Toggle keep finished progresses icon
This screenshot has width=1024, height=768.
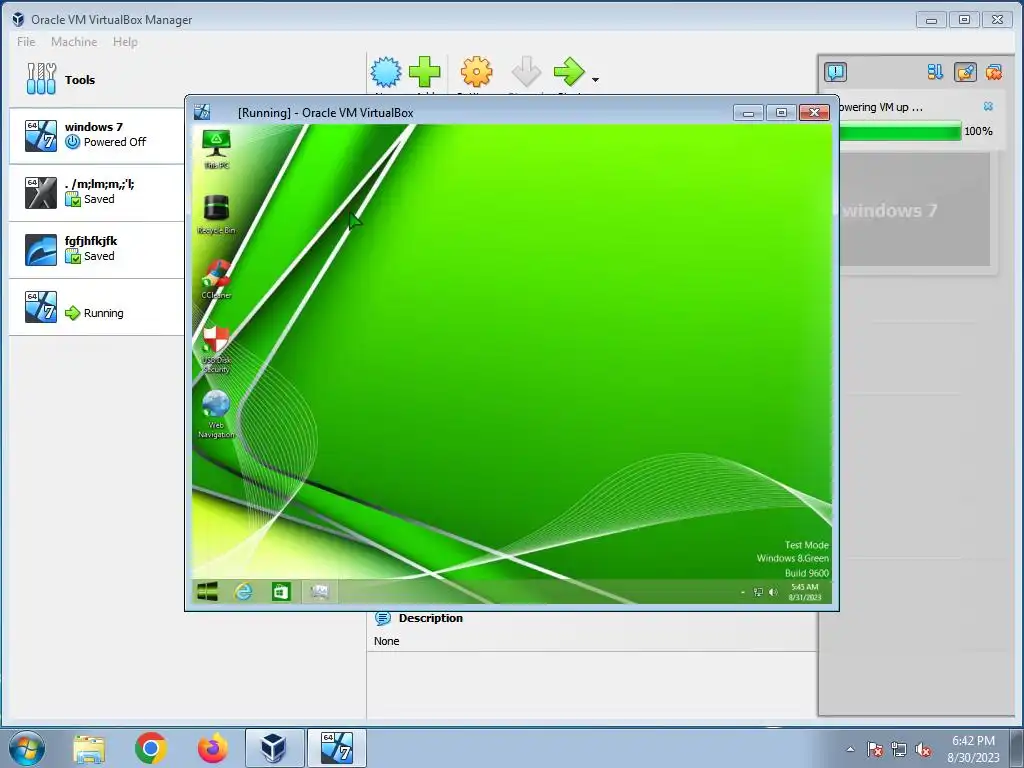[x=965, y=72]
